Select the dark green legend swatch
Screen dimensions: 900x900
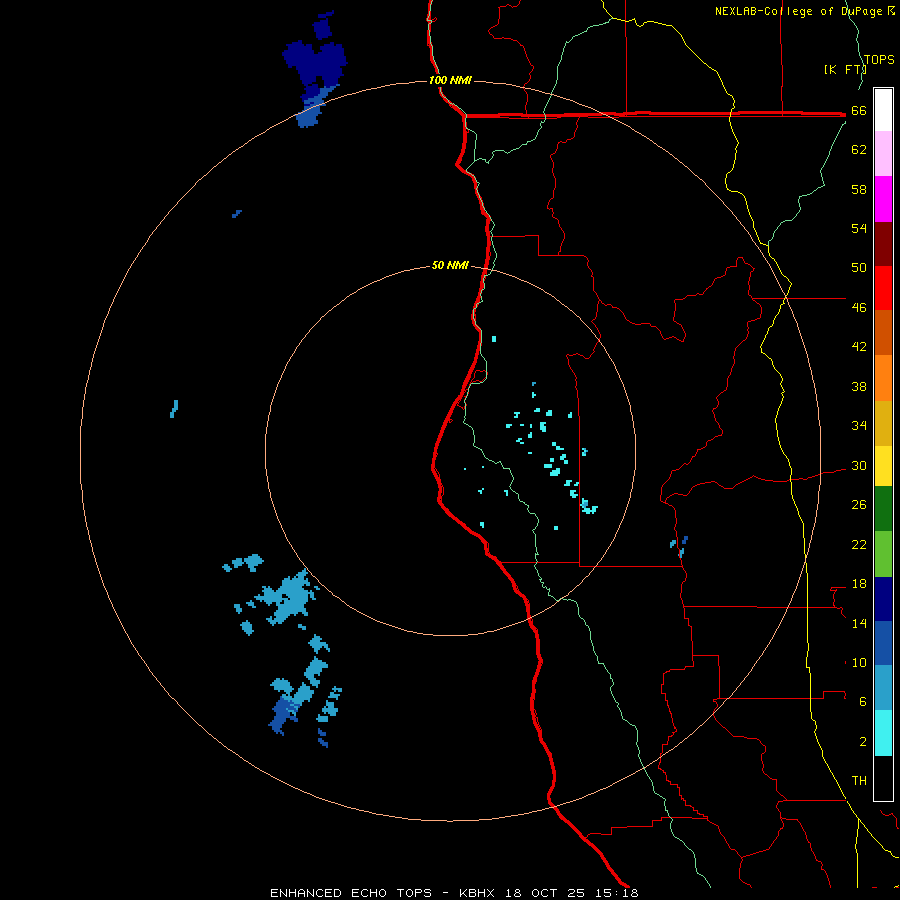pyautogui.click(x=883, y=509)
